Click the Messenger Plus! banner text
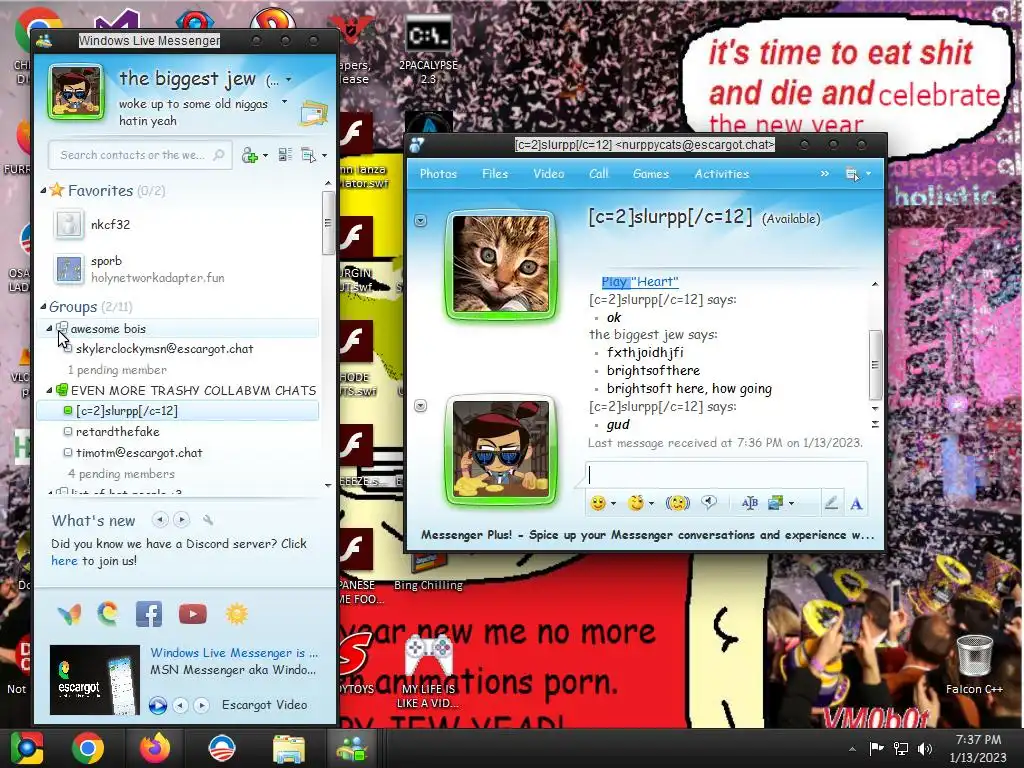Viewport: 1024px width, 768px height. pyautogui.click(x=647, y=535)
